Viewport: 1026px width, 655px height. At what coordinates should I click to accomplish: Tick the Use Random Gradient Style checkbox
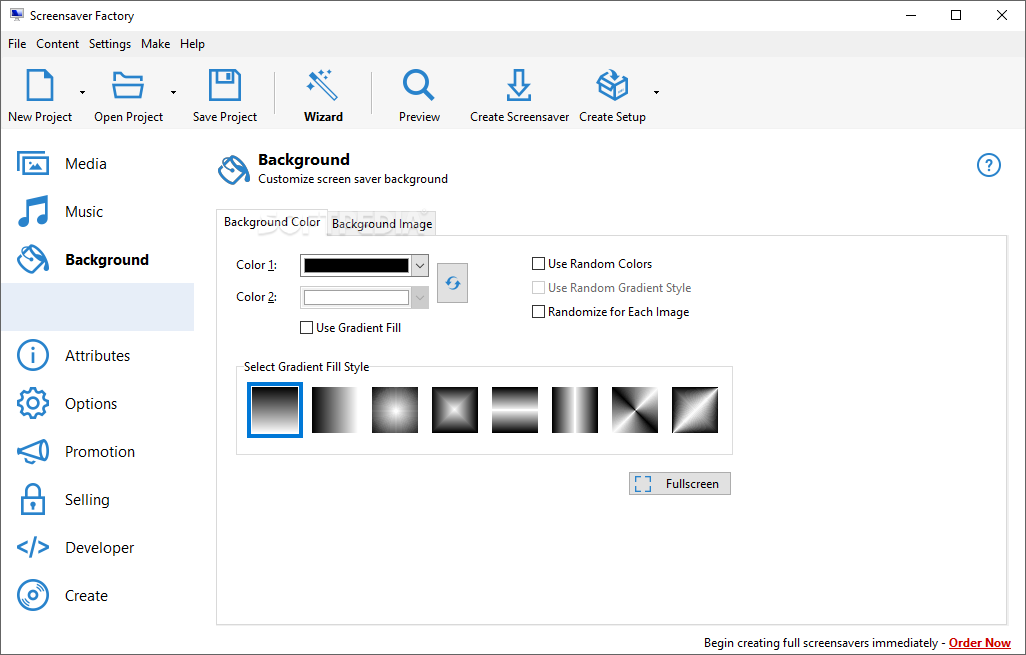click(x=539, y=288)
